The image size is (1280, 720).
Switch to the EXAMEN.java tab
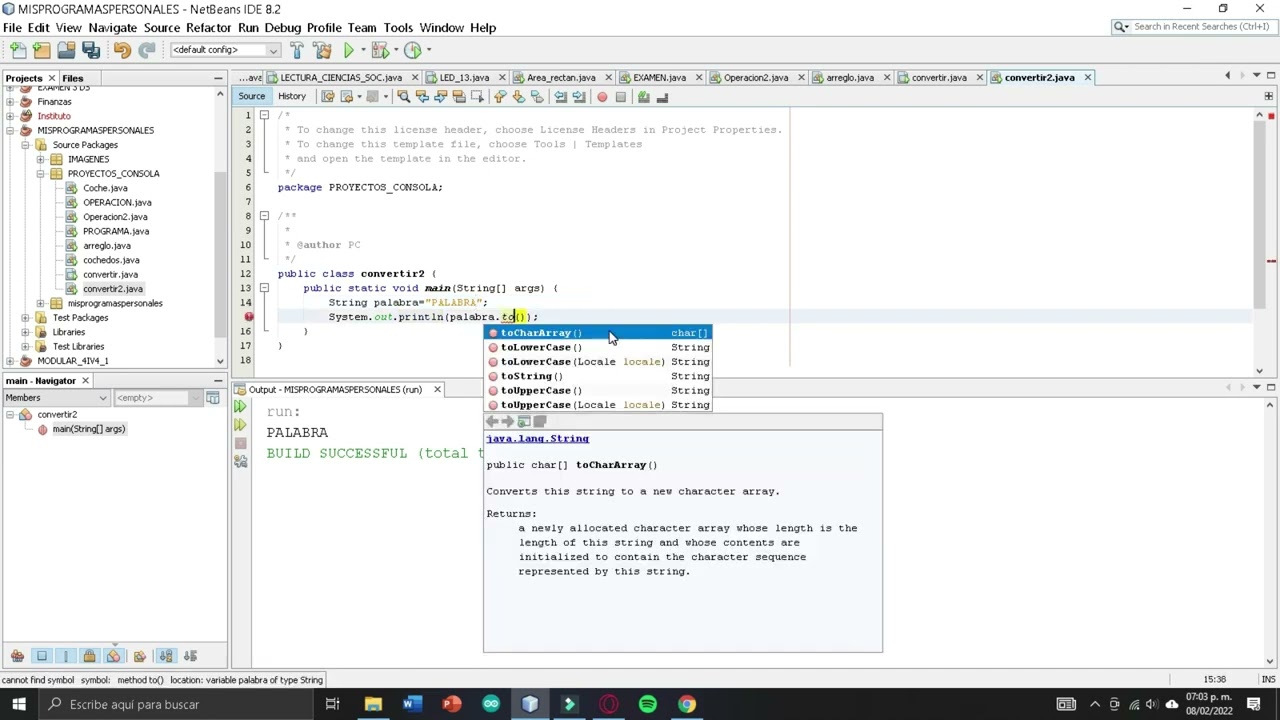click(x=659, y=78)
